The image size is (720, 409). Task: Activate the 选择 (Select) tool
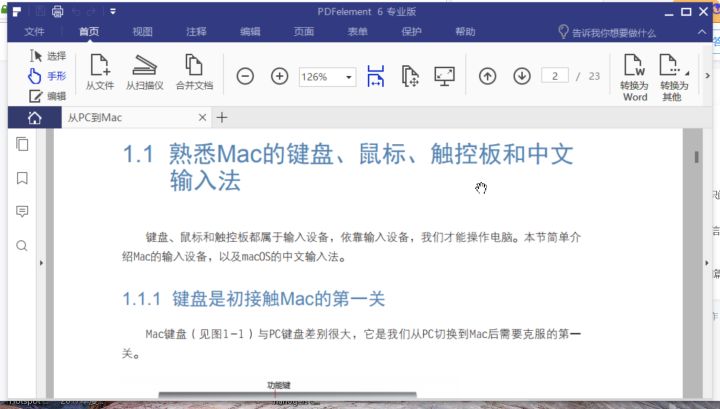pos(47,56)
